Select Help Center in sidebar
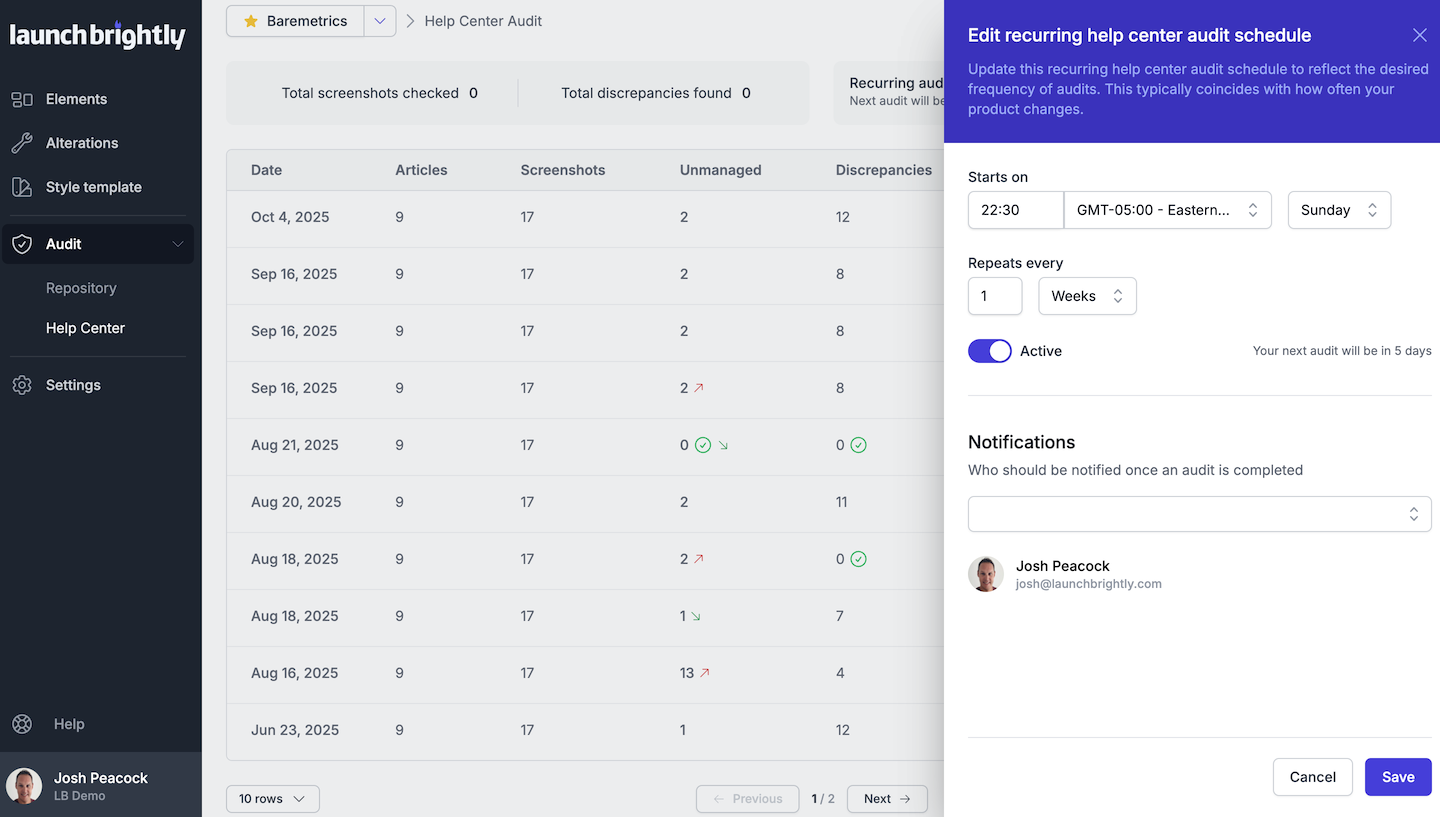 (x=85, y=328)
